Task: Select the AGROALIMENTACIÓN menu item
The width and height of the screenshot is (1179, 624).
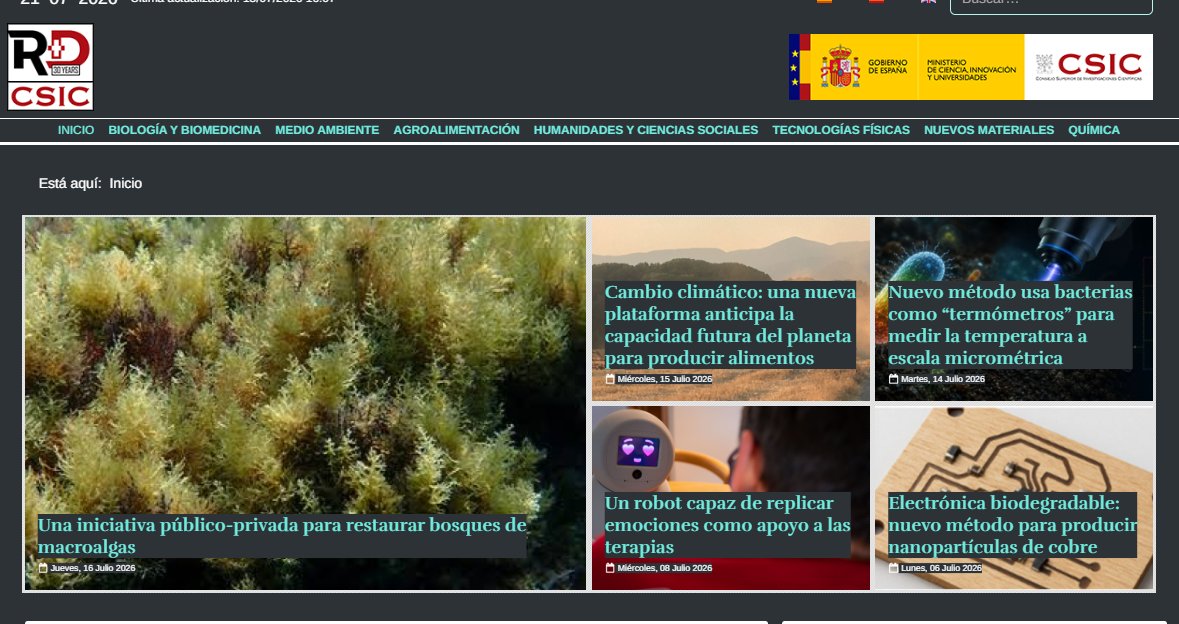Action: 456,130
